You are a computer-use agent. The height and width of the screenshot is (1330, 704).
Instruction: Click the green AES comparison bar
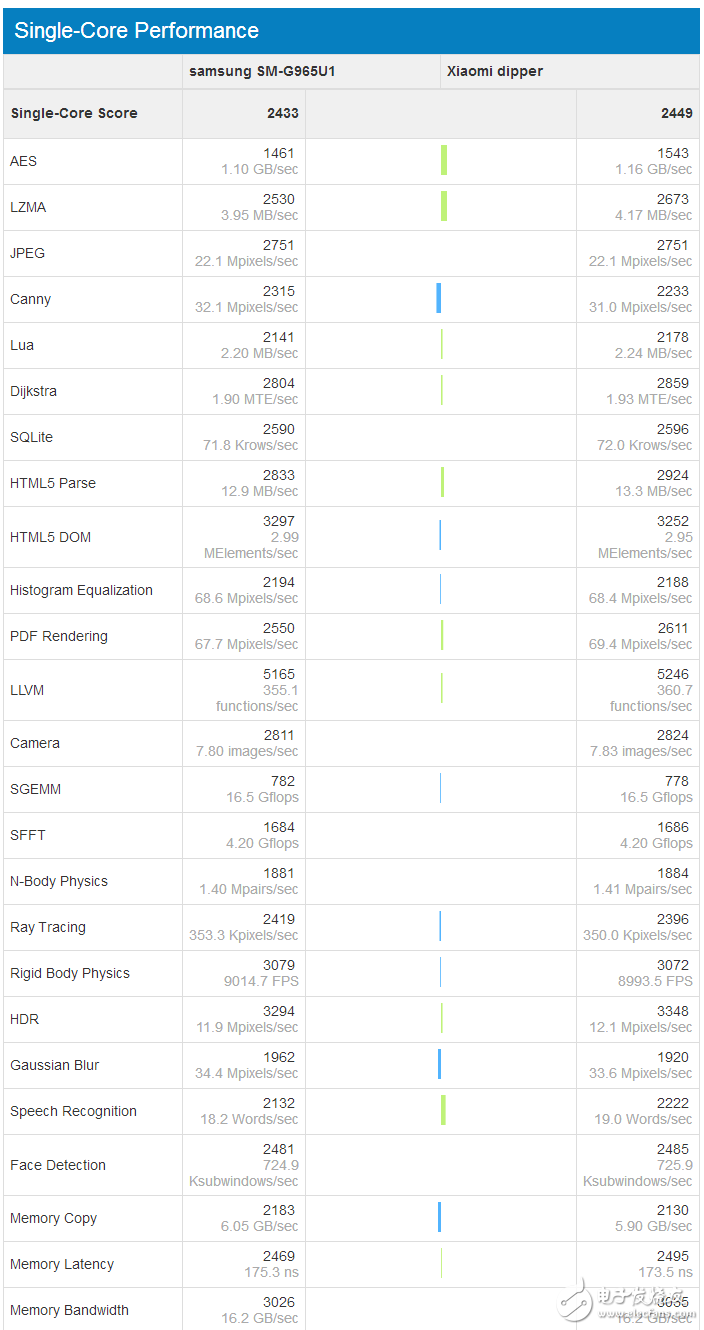pos(444,160)
